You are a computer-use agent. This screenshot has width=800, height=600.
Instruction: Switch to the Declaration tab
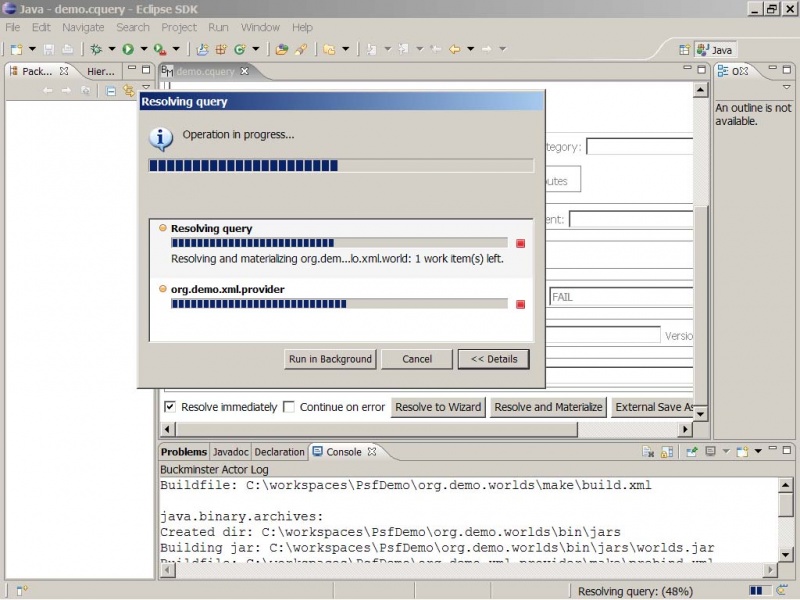[279, 452]
